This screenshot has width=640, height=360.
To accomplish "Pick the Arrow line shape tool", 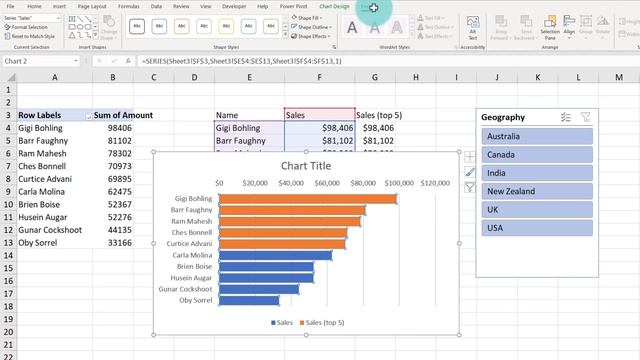I will tap(88, 19).
